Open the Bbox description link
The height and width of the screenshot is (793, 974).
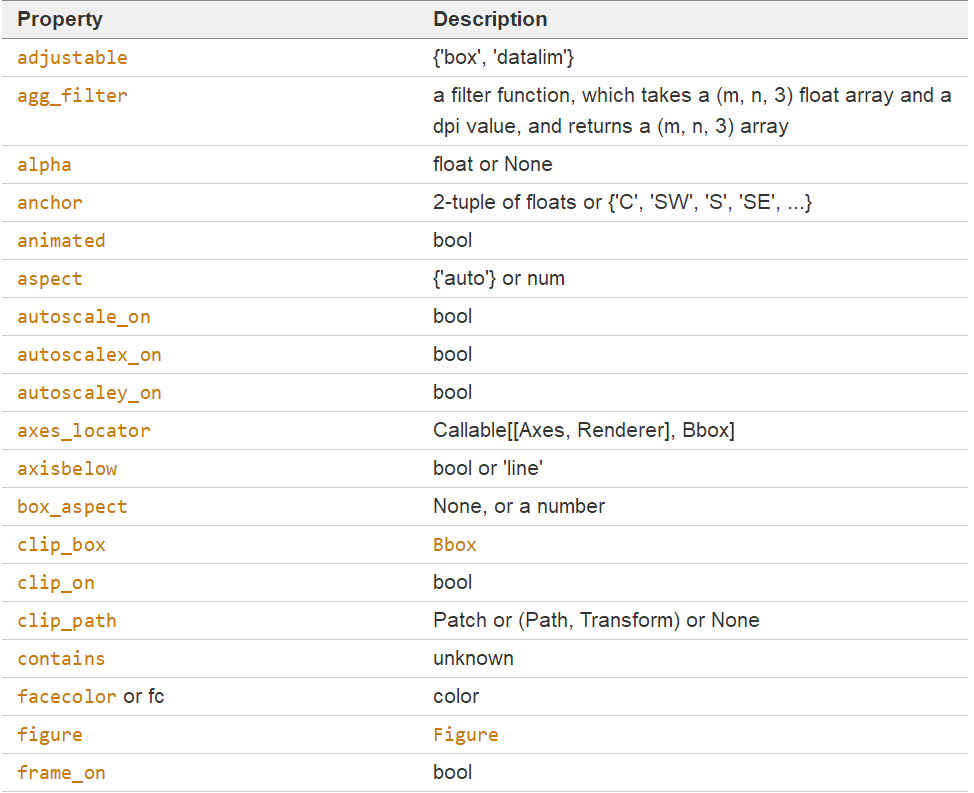455,545
